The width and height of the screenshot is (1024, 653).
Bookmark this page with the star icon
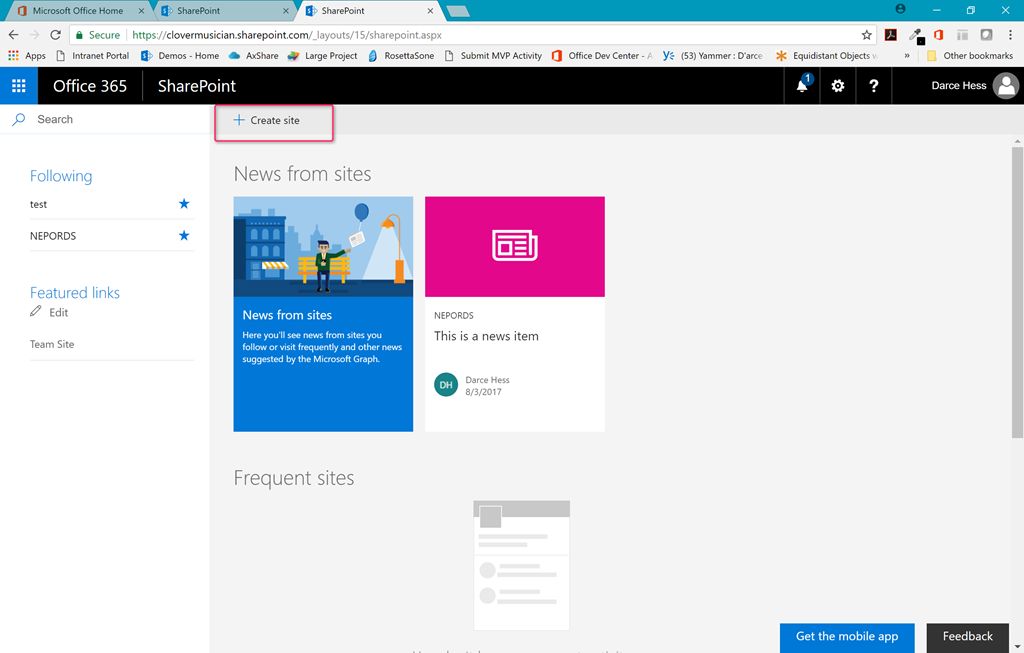[867, 35]
